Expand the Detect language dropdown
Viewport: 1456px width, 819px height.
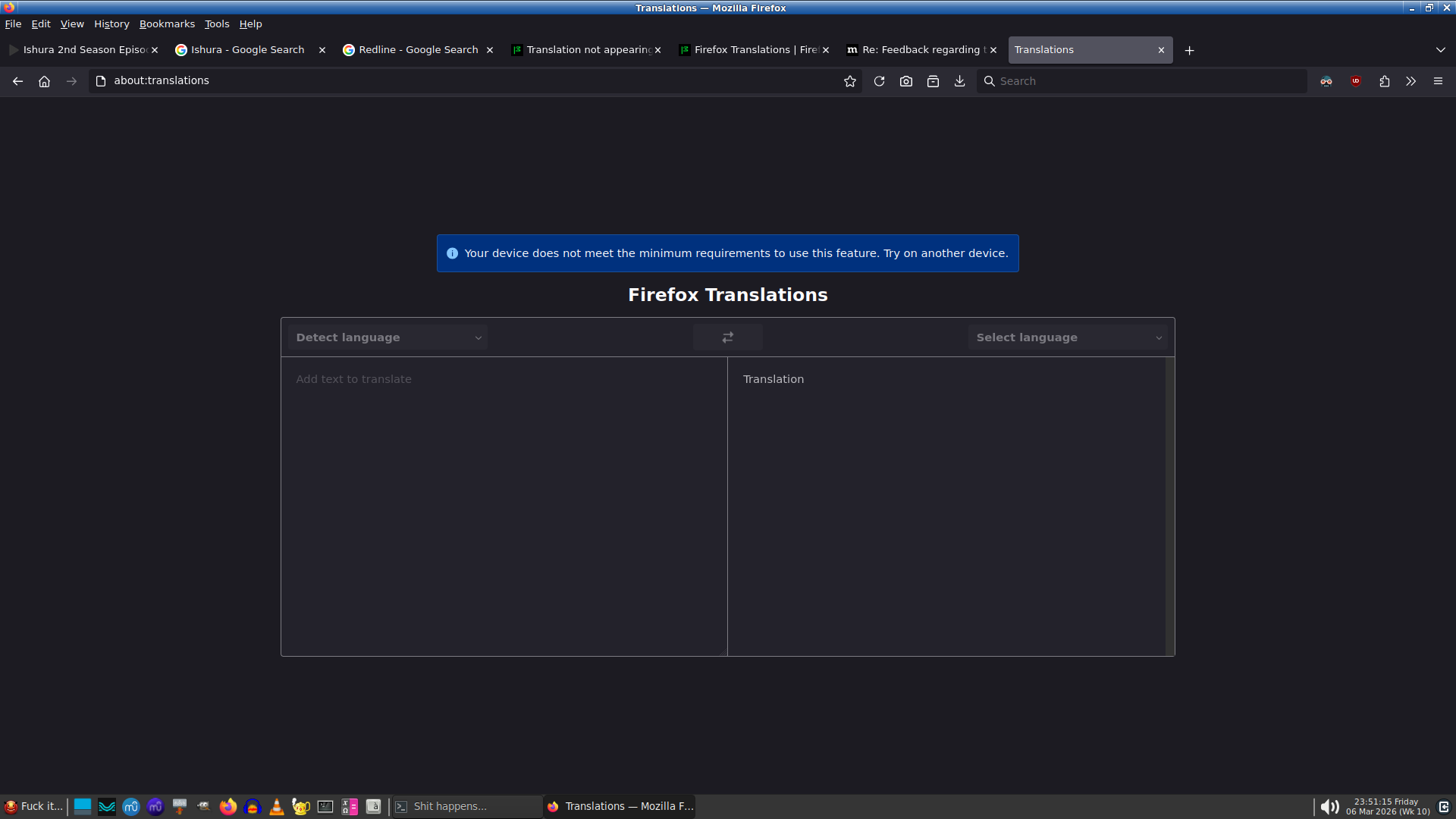pos(388,337)
